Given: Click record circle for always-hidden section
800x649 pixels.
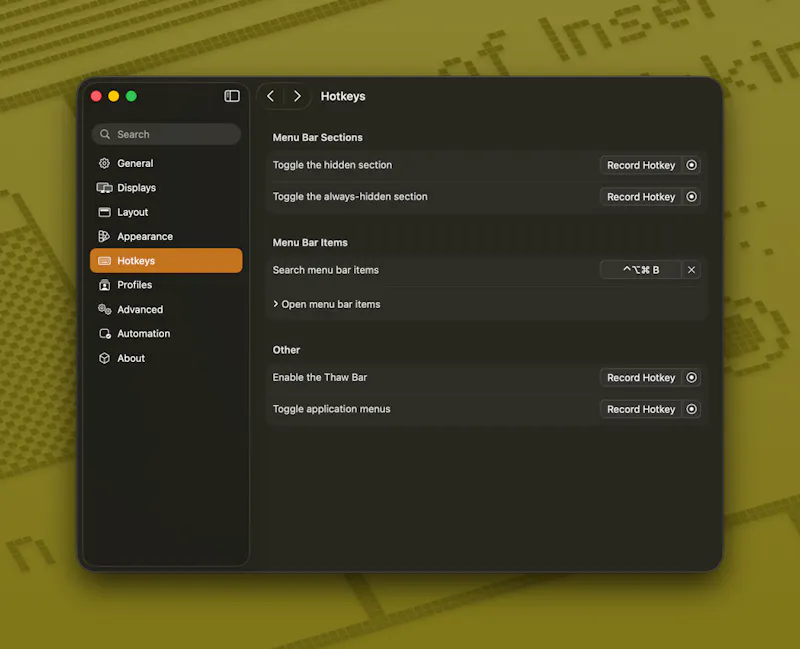Looking at the screenshot, I should (x=691, y=197).
